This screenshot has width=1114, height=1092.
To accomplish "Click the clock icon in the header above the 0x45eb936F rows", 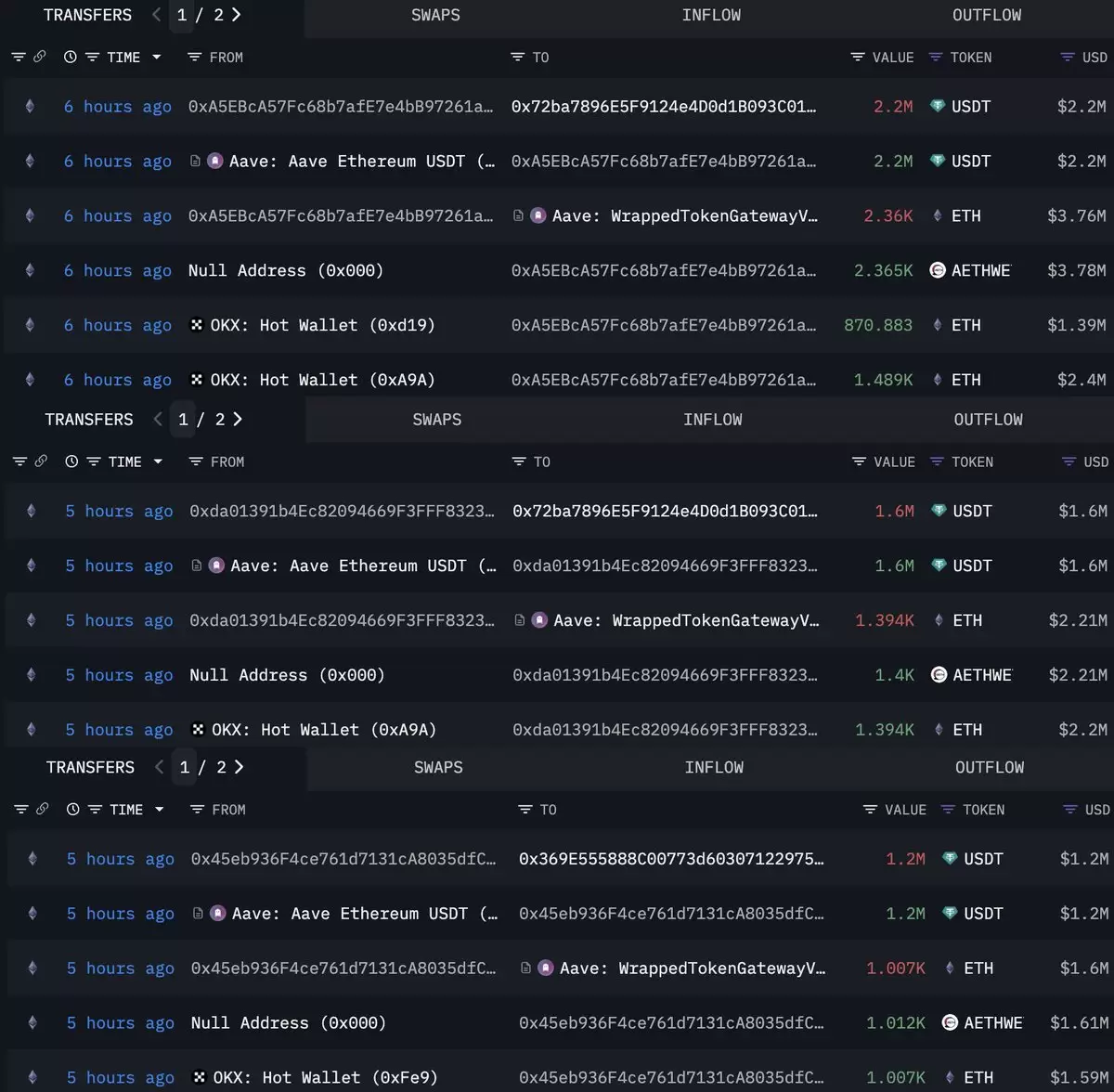I will (73, 810).
